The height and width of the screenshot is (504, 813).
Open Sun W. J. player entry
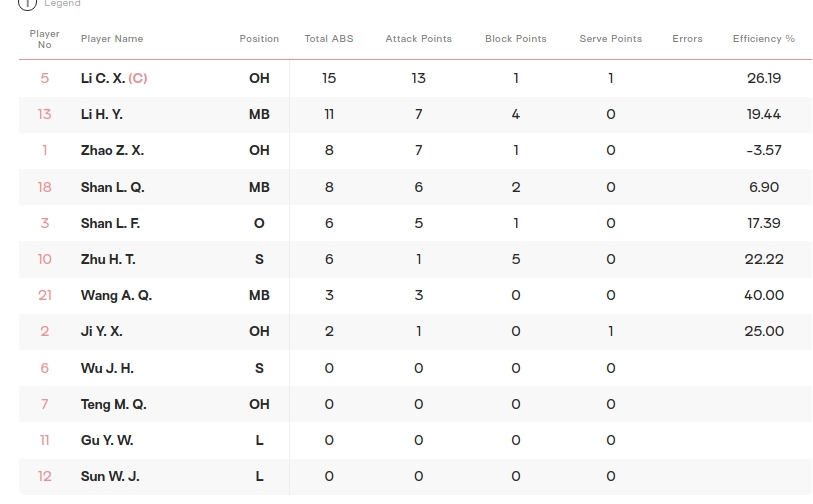110,476
